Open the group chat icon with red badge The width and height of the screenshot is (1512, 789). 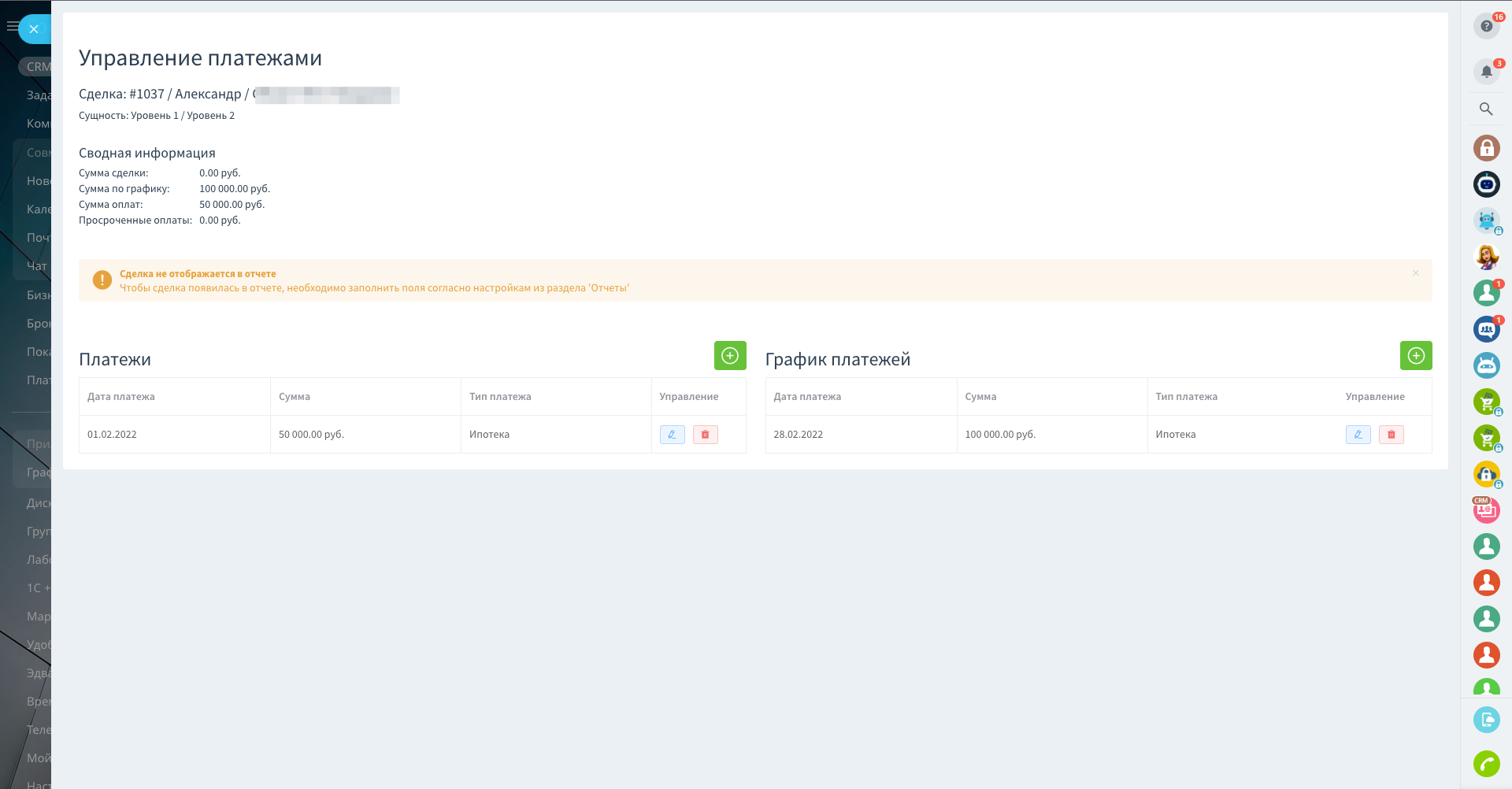1486,329
